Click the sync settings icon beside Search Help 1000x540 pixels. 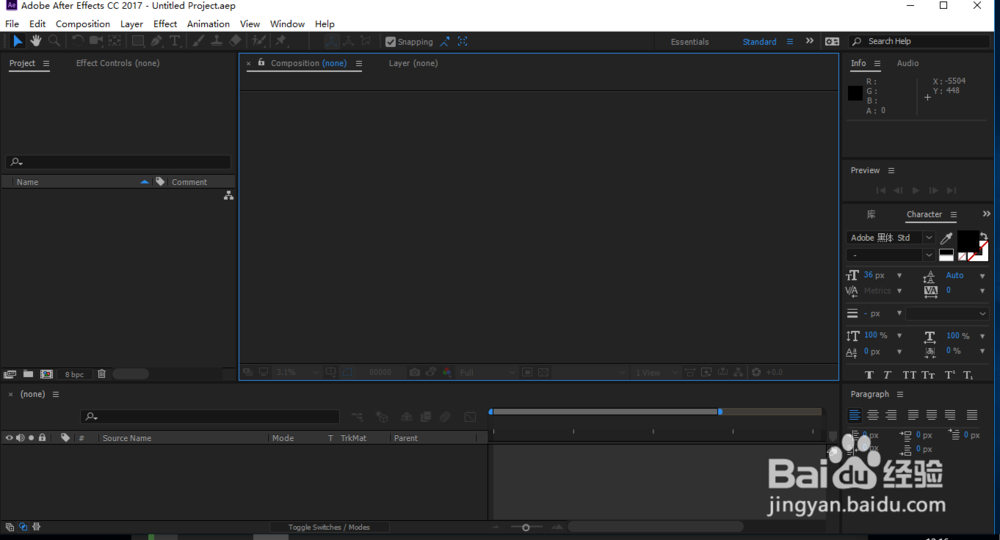pyautogui.click(x=832, y=41)
